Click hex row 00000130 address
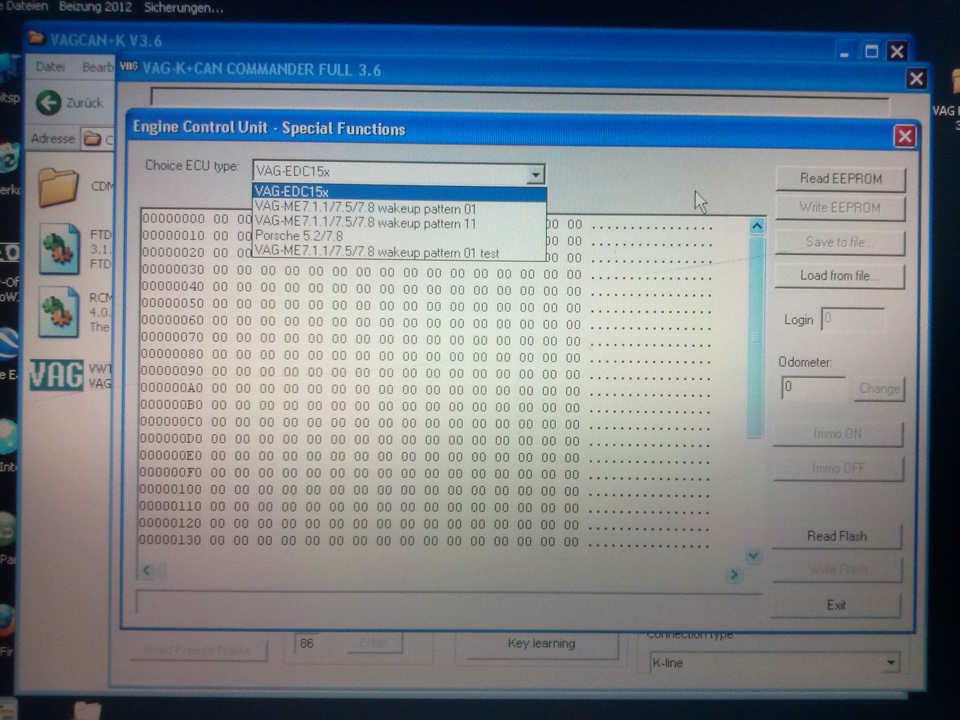The width and height of the screenshot is (960, 720). click(x=170, y=540)
